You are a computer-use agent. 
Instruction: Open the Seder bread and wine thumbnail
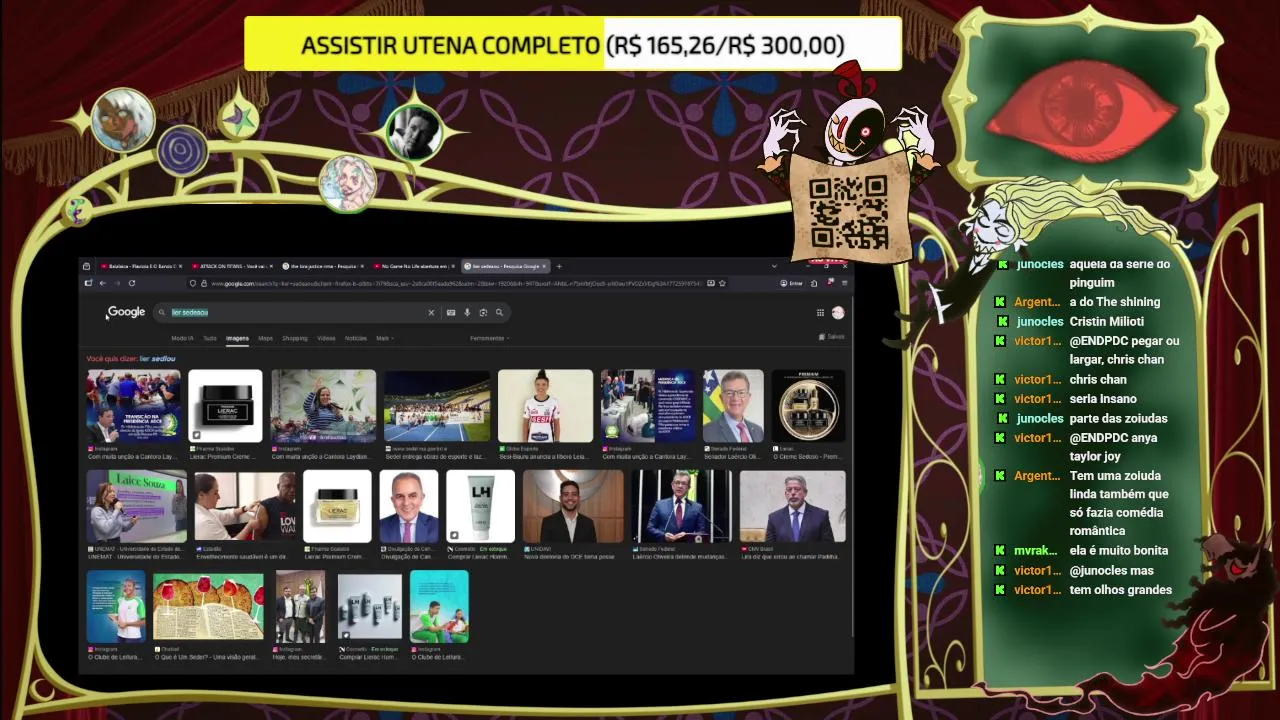(208, 607)
